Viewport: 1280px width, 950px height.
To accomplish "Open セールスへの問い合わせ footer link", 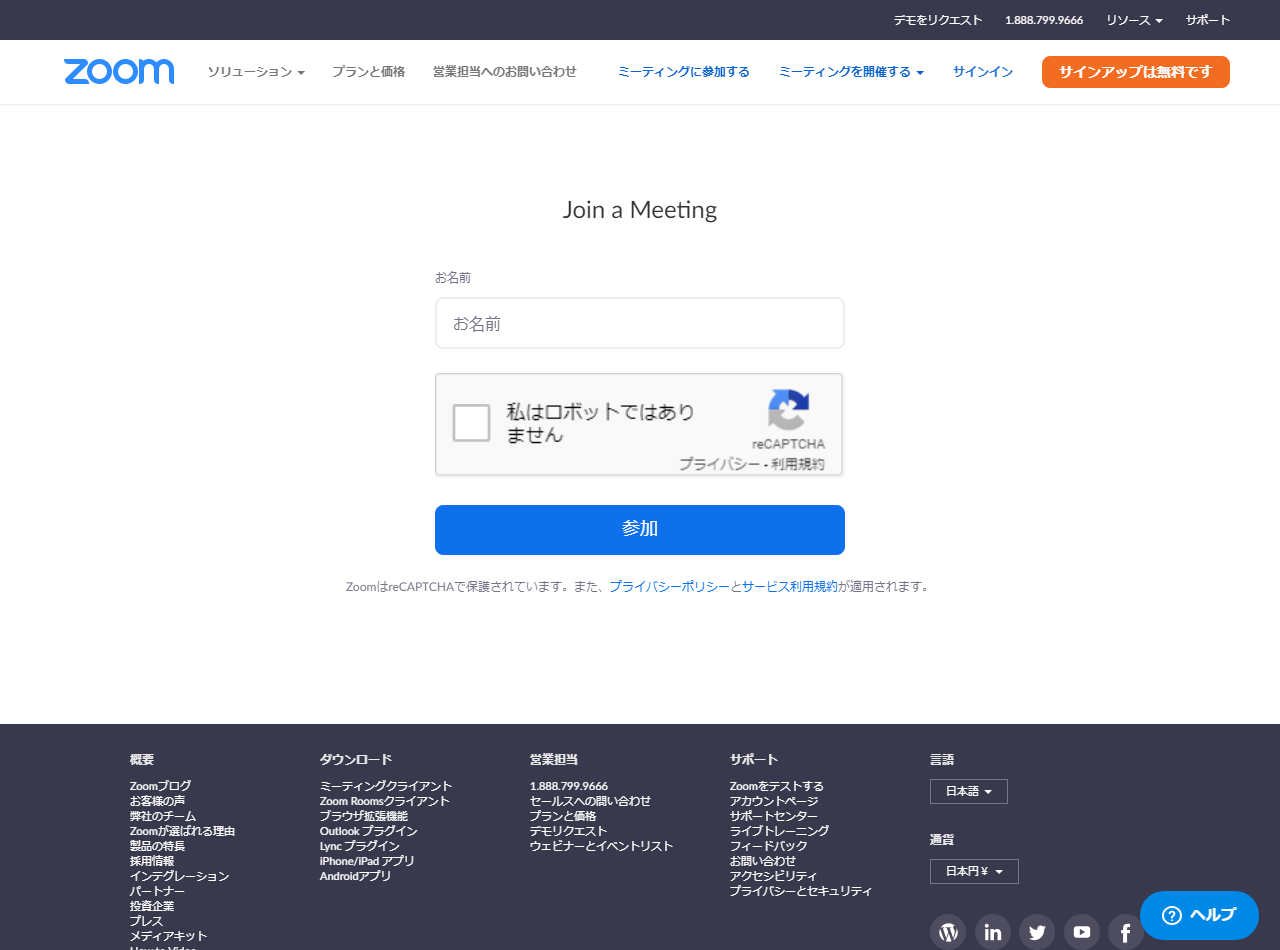I will (590, 801).
